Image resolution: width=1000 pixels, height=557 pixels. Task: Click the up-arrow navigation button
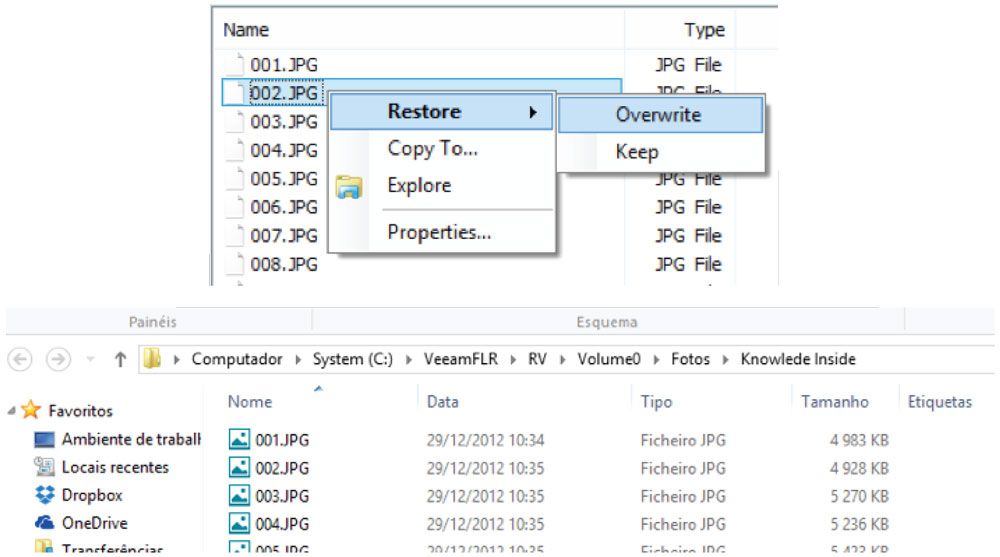point(117,359)
